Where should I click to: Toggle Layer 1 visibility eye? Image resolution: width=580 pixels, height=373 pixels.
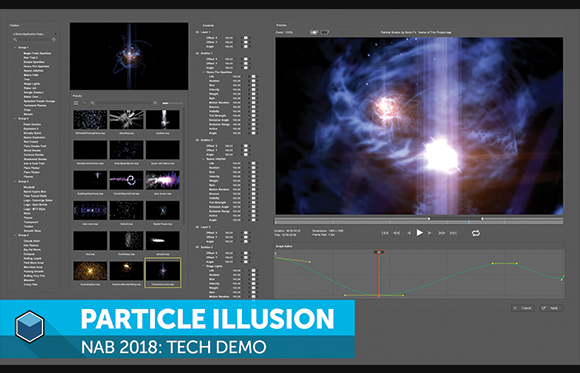pyautogui.click(x=197, y=33)
